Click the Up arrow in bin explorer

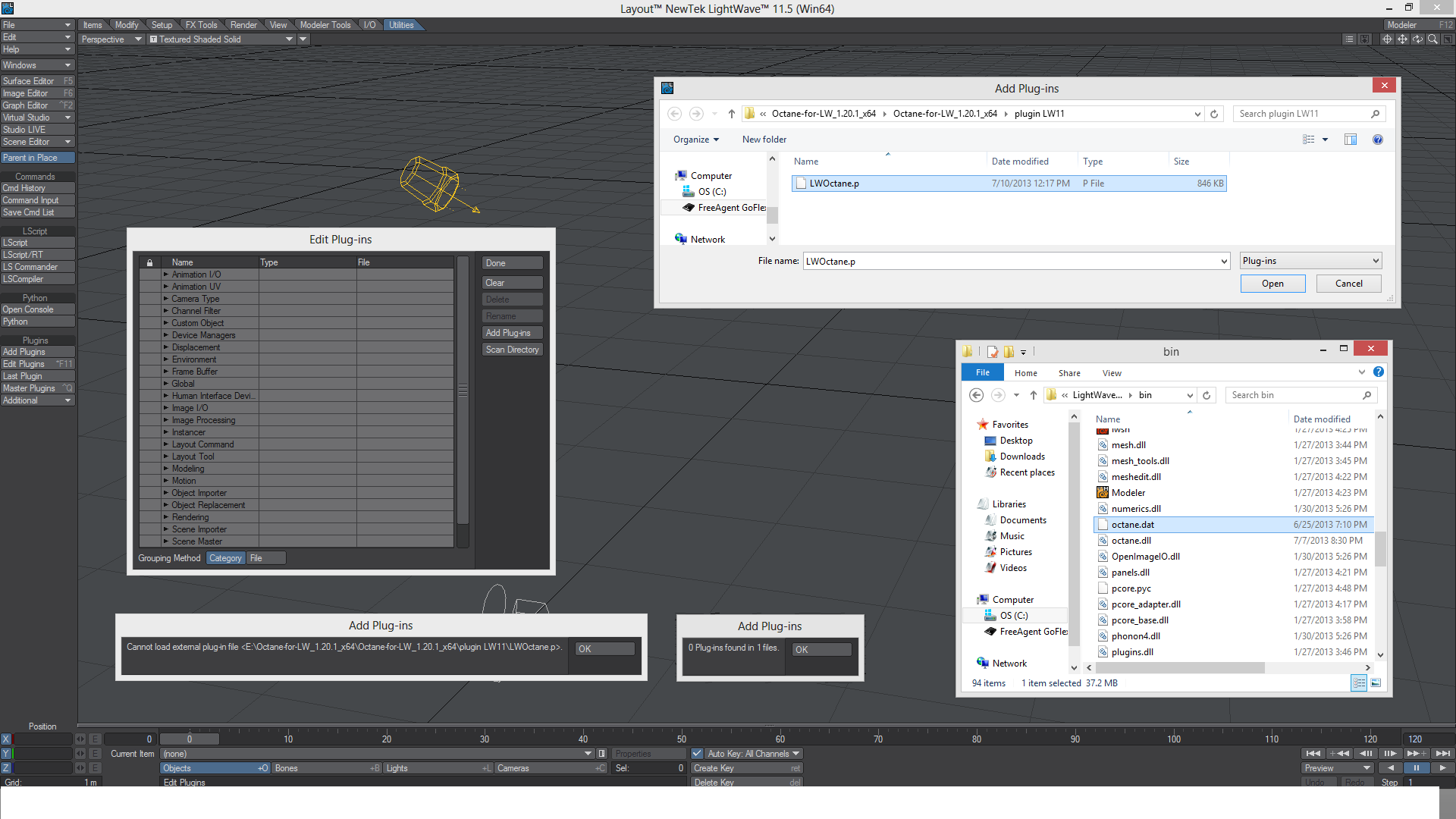click(1033, 395)
